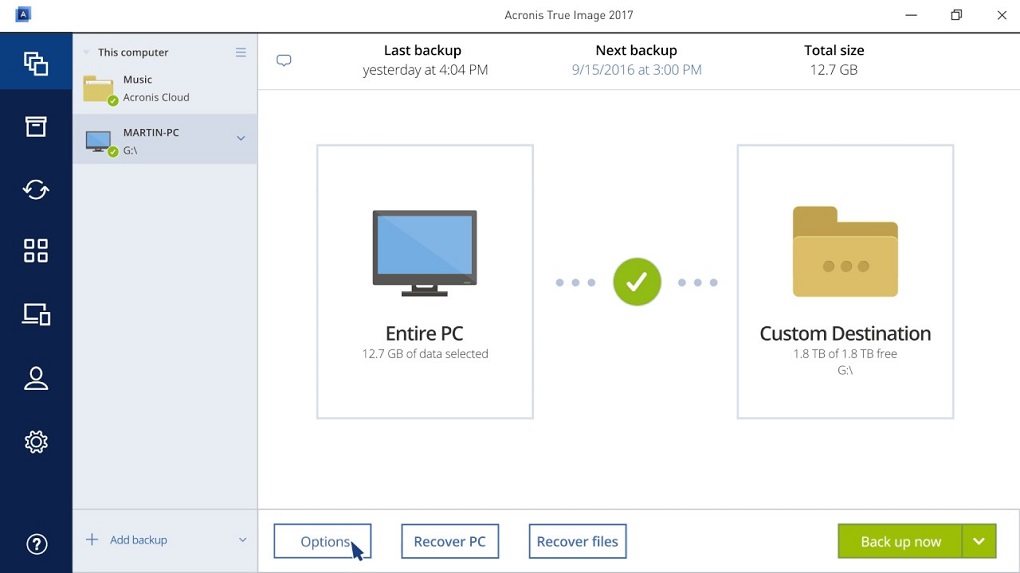Click the Total size 12.7 GB value
This screenshot has width=1020, height=573.
(834, 70)
